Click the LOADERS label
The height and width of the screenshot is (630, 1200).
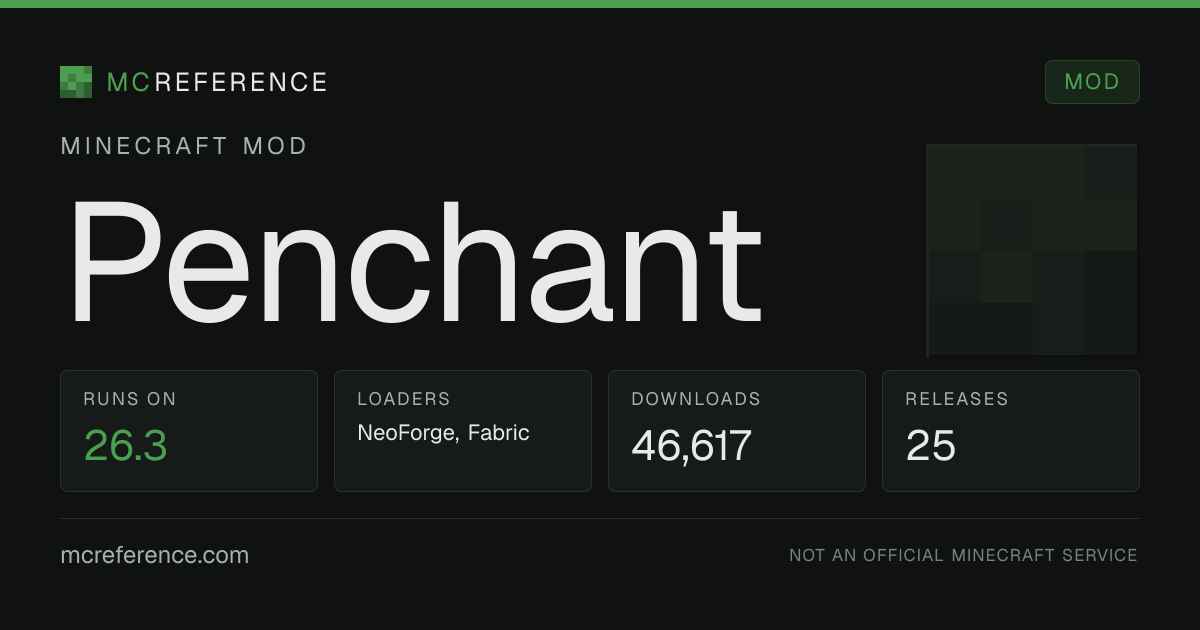(404, 399)
